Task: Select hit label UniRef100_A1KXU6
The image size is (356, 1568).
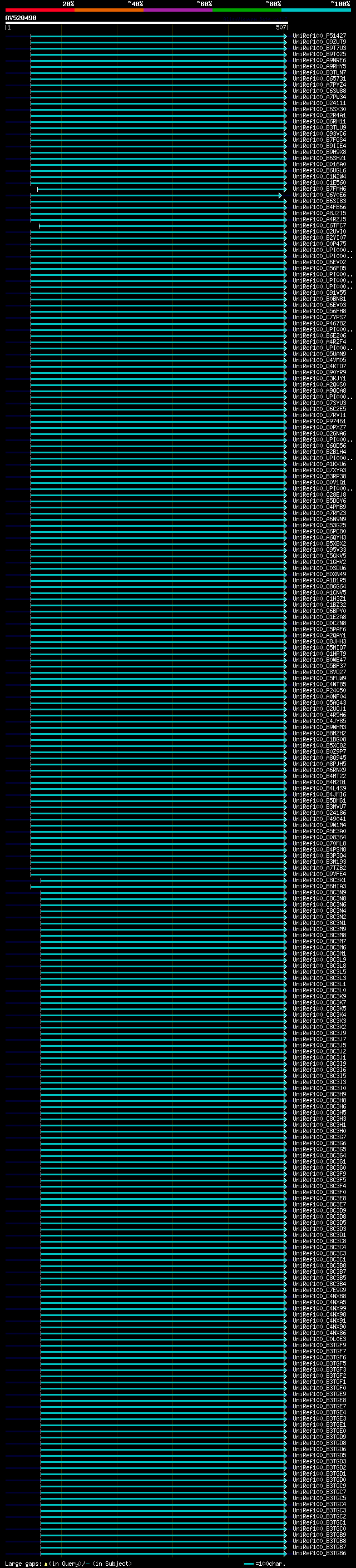Action: coord(319,464)
